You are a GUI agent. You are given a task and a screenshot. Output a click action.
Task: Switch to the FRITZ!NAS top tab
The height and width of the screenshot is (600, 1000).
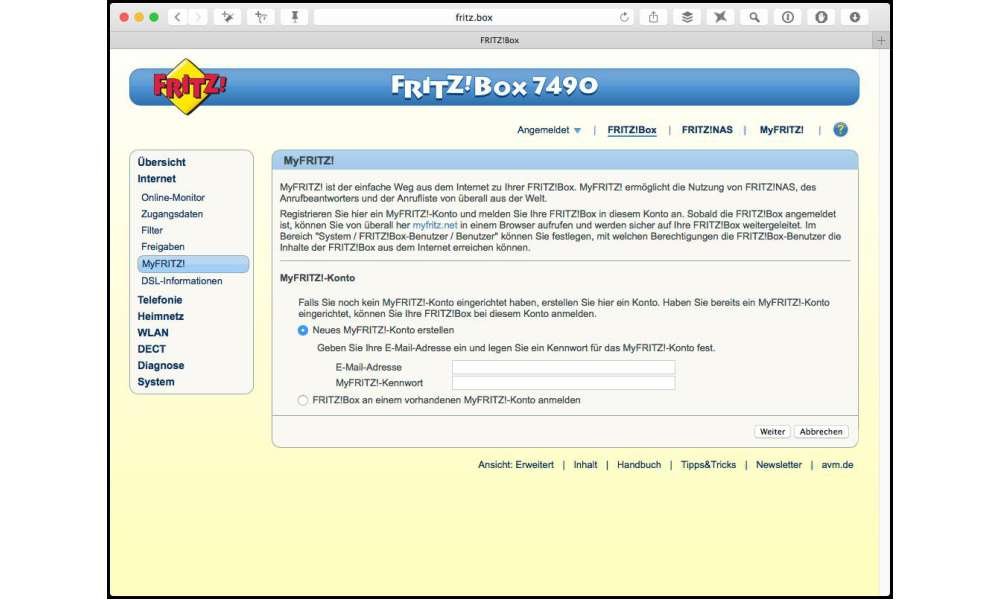pyautogui.click(x=707, y=130)
